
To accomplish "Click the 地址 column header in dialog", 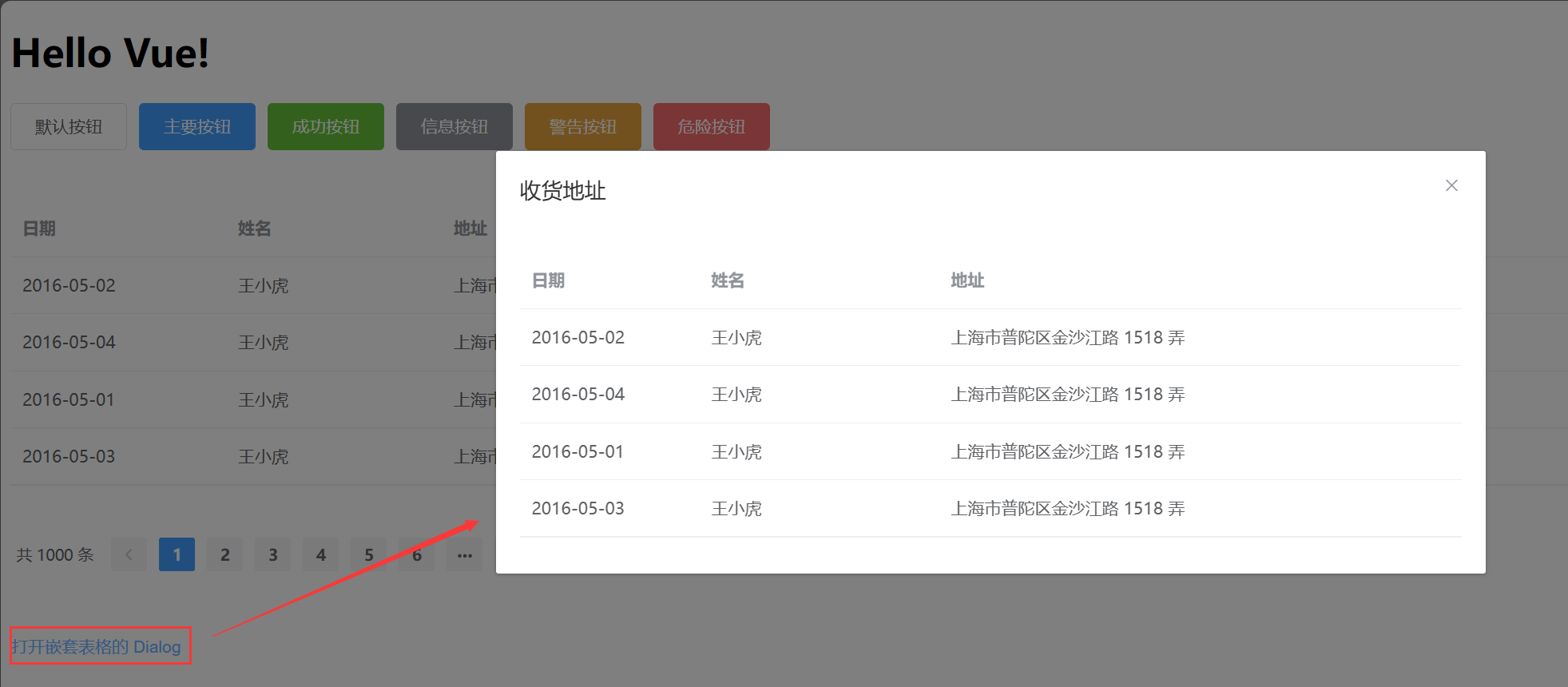I will click(967, 280).
